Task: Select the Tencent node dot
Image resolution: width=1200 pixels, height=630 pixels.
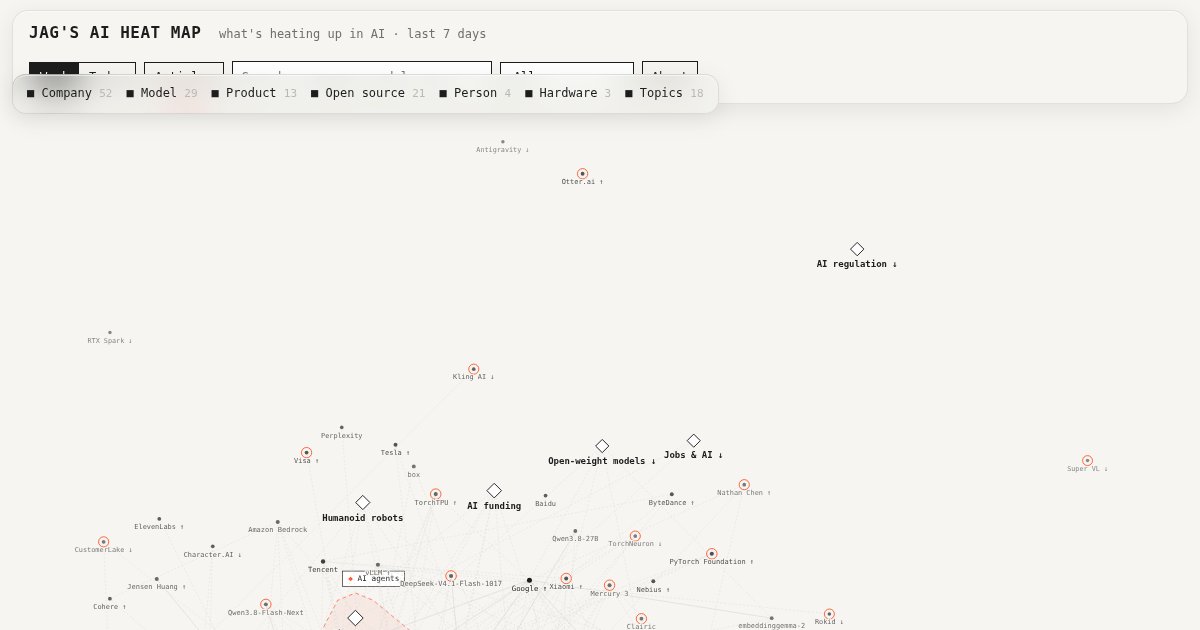Action: (323, 562)
